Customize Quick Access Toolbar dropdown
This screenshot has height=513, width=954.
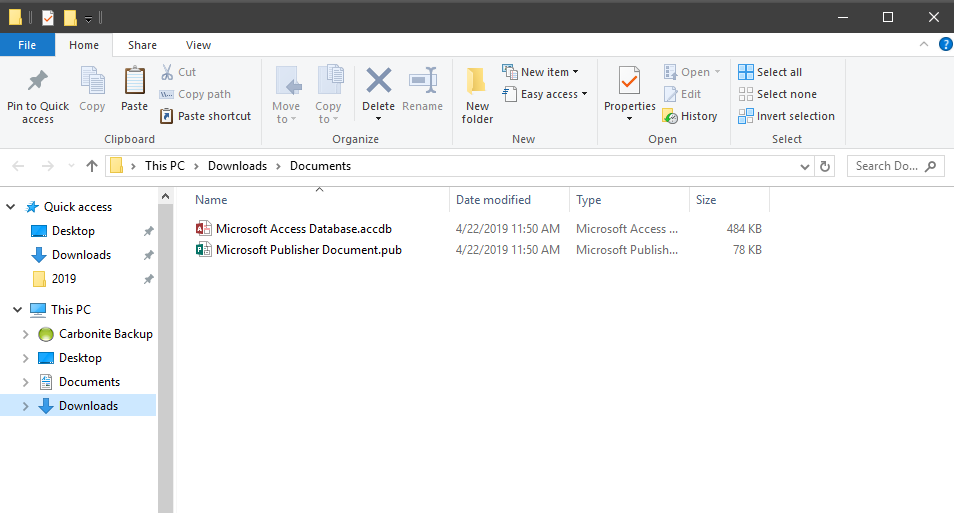(89, 18)
